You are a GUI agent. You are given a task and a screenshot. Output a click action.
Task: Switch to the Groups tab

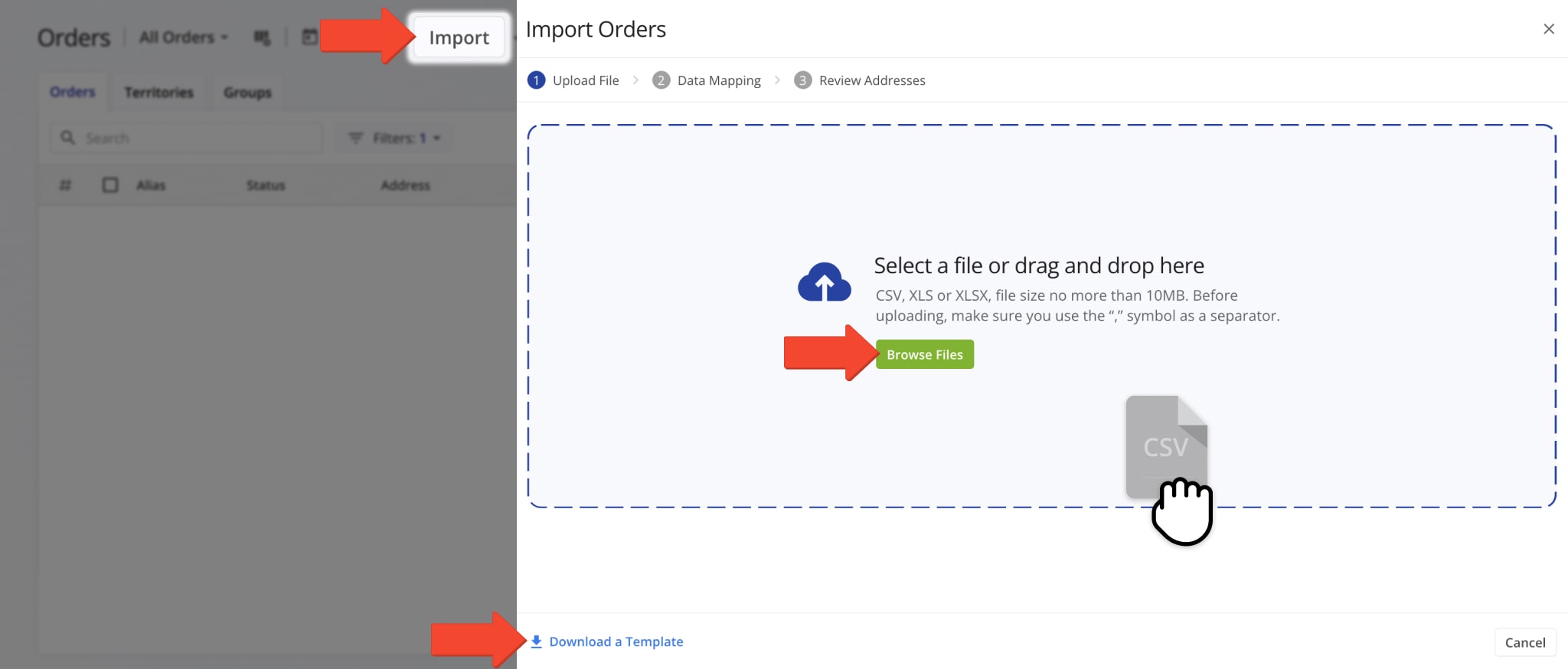point(247,93)
